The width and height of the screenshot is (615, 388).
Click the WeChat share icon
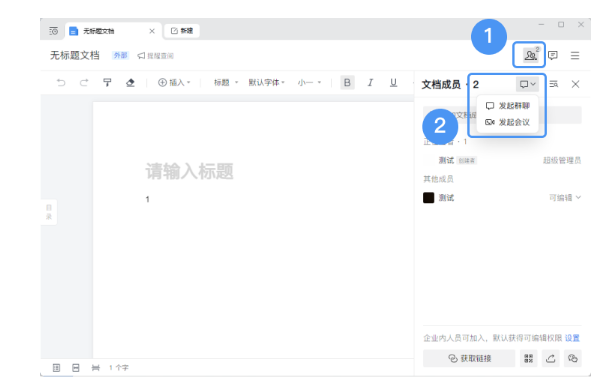pos(573,358)
